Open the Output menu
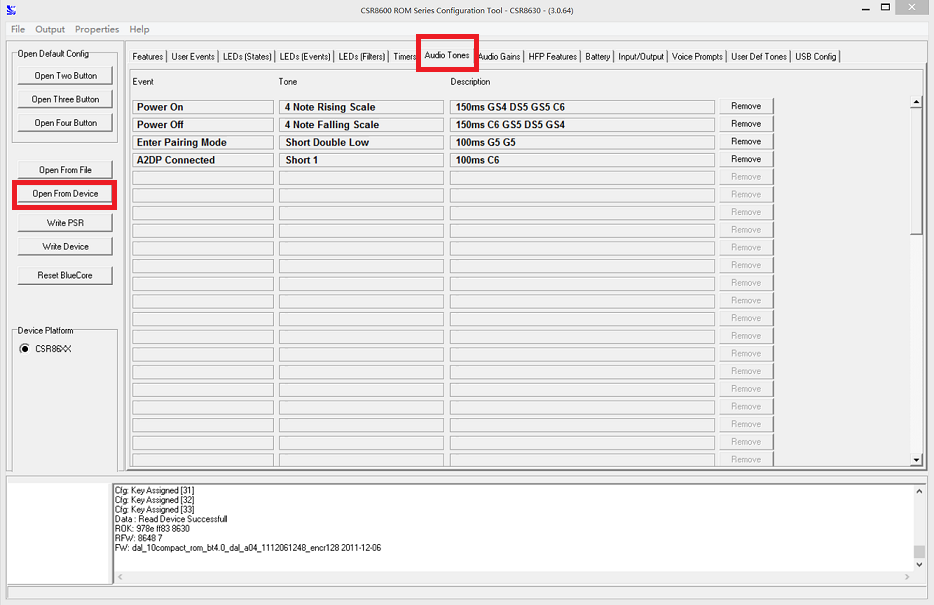934x605 pixels. click(x=50, y=29)
